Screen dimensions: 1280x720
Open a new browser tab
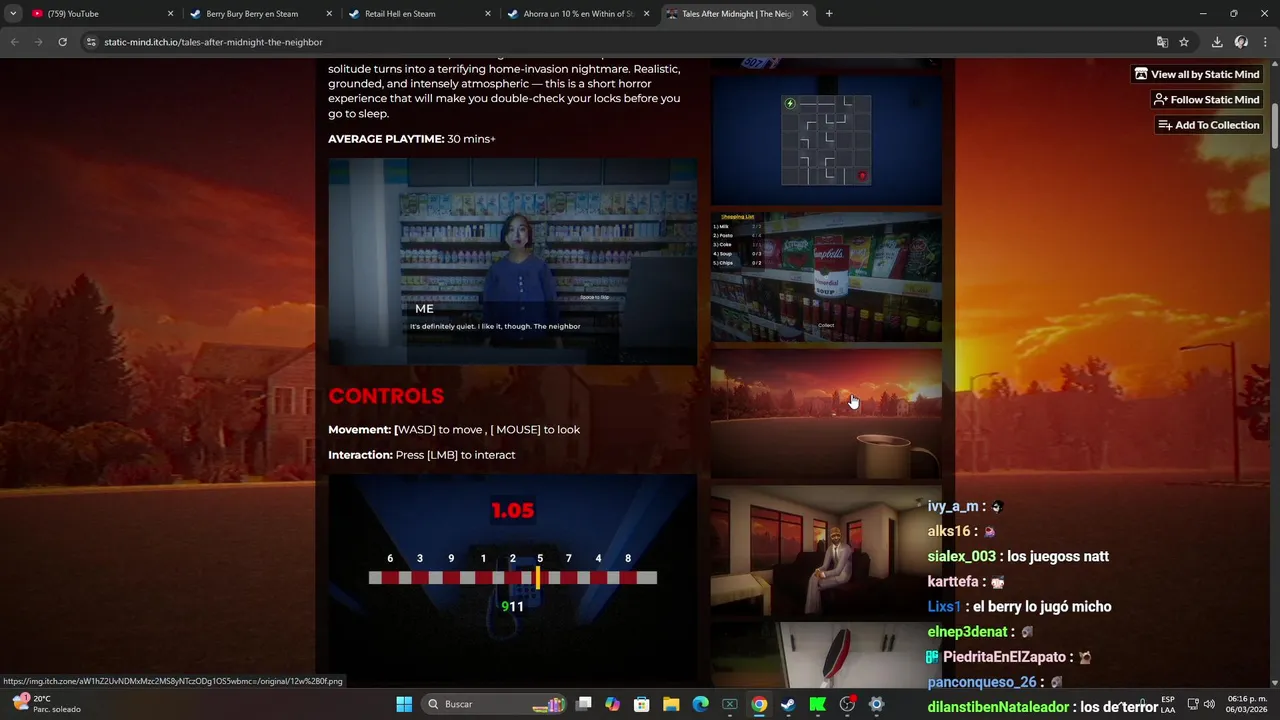tap(828, 14)
